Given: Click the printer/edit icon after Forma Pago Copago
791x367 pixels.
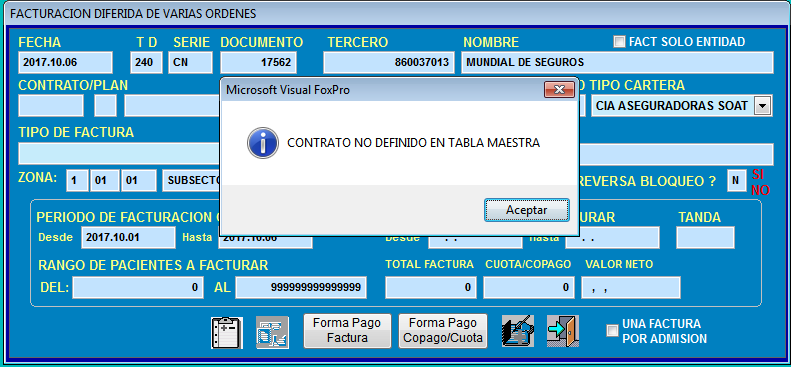Looking at the screenshot, I should [x=518, y=331].
